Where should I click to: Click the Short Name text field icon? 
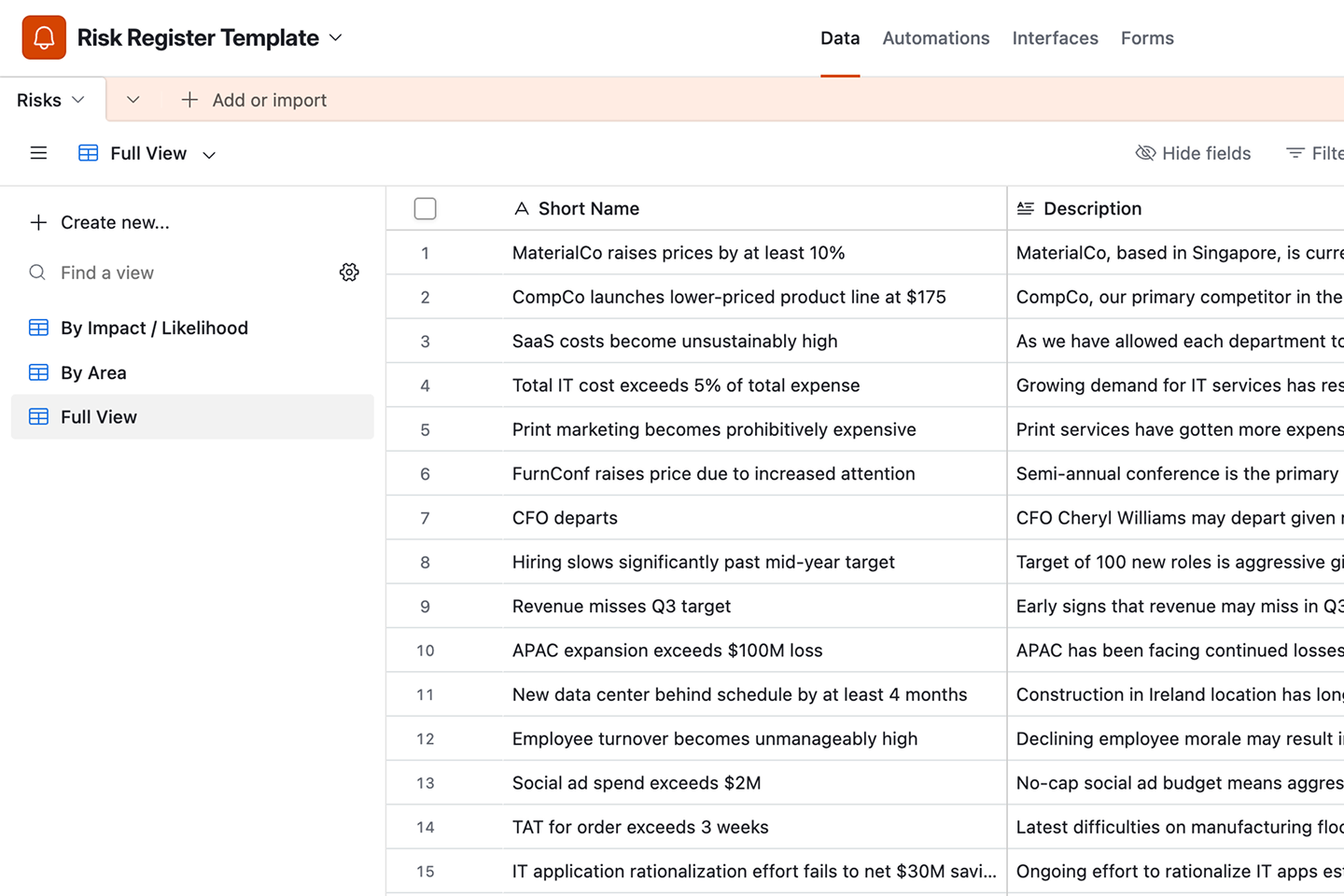coord(522,208)
